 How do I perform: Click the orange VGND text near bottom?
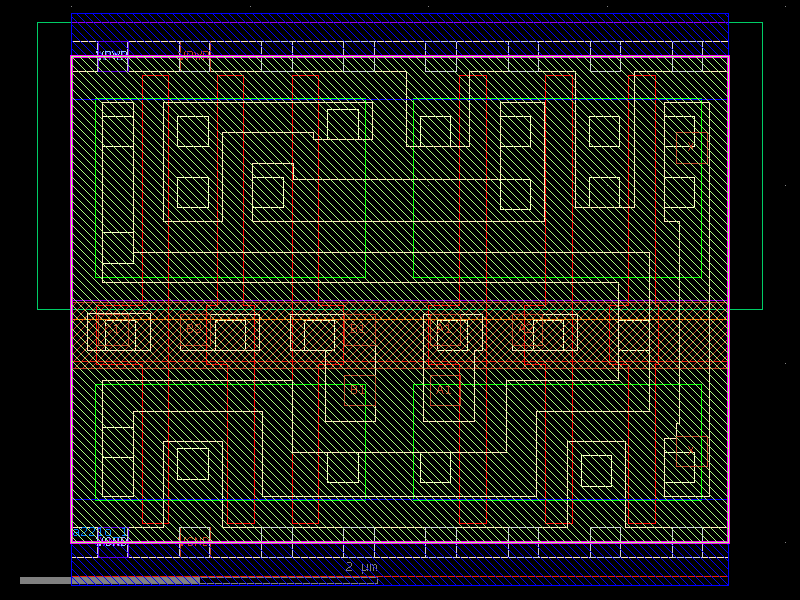pos(195,540)
